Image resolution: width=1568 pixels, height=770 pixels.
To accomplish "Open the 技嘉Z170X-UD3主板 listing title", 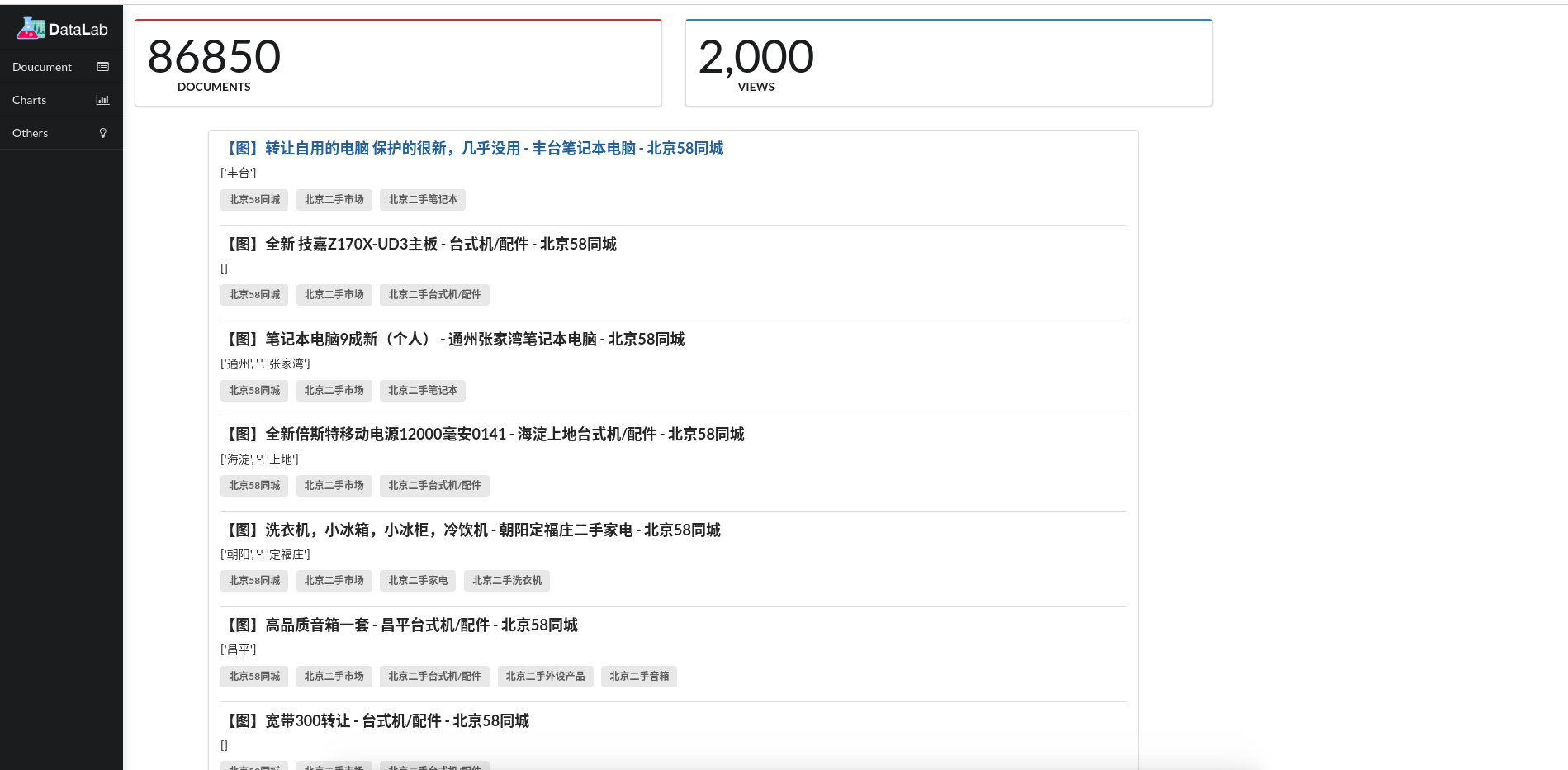I will [419, 245].
